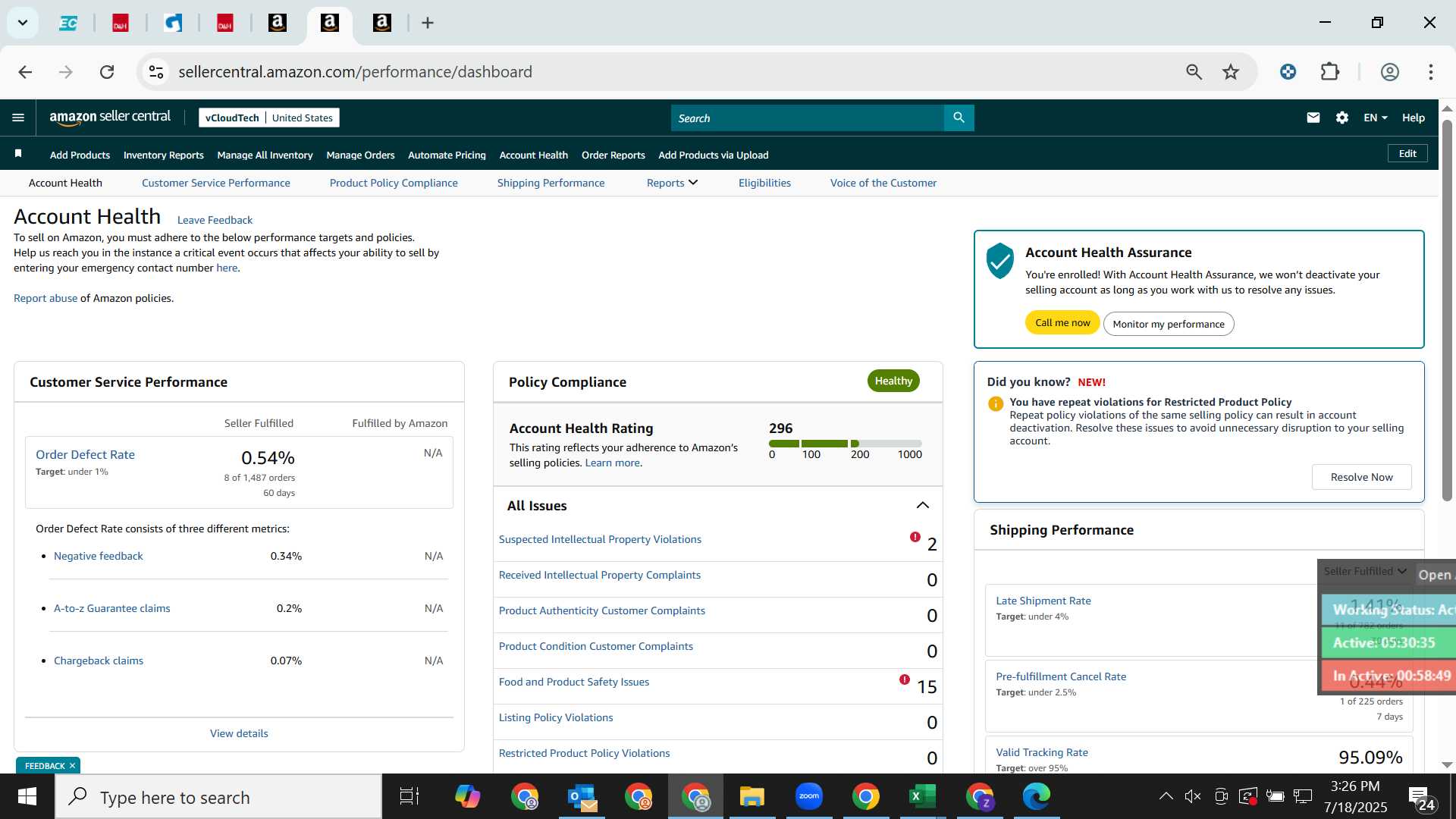Viewport: 1456px width, 819px height.
Task: Open Zoom from the taskbar
Action: (809, 796)
